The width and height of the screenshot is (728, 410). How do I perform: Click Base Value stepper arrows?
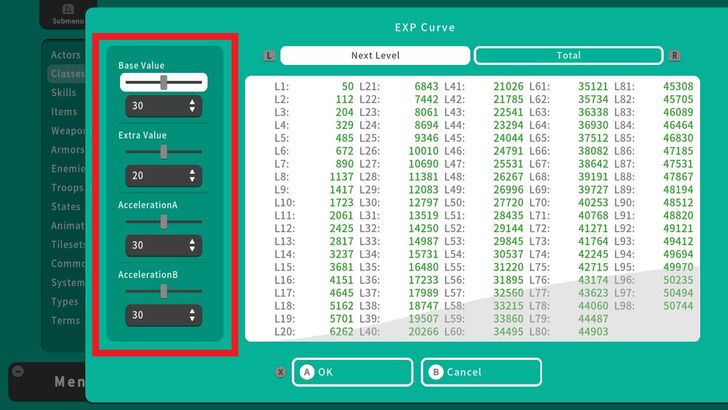(192, 106)
